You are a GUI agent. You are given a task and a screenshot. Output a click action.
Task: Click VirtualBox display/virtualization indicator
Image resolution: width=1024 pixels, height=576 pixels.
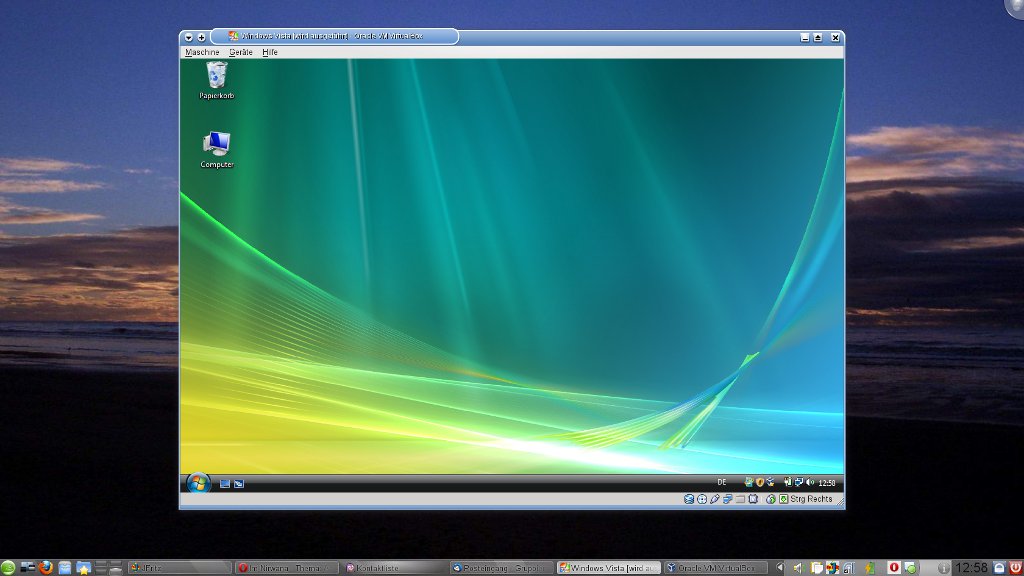click(x=753, y=499)
